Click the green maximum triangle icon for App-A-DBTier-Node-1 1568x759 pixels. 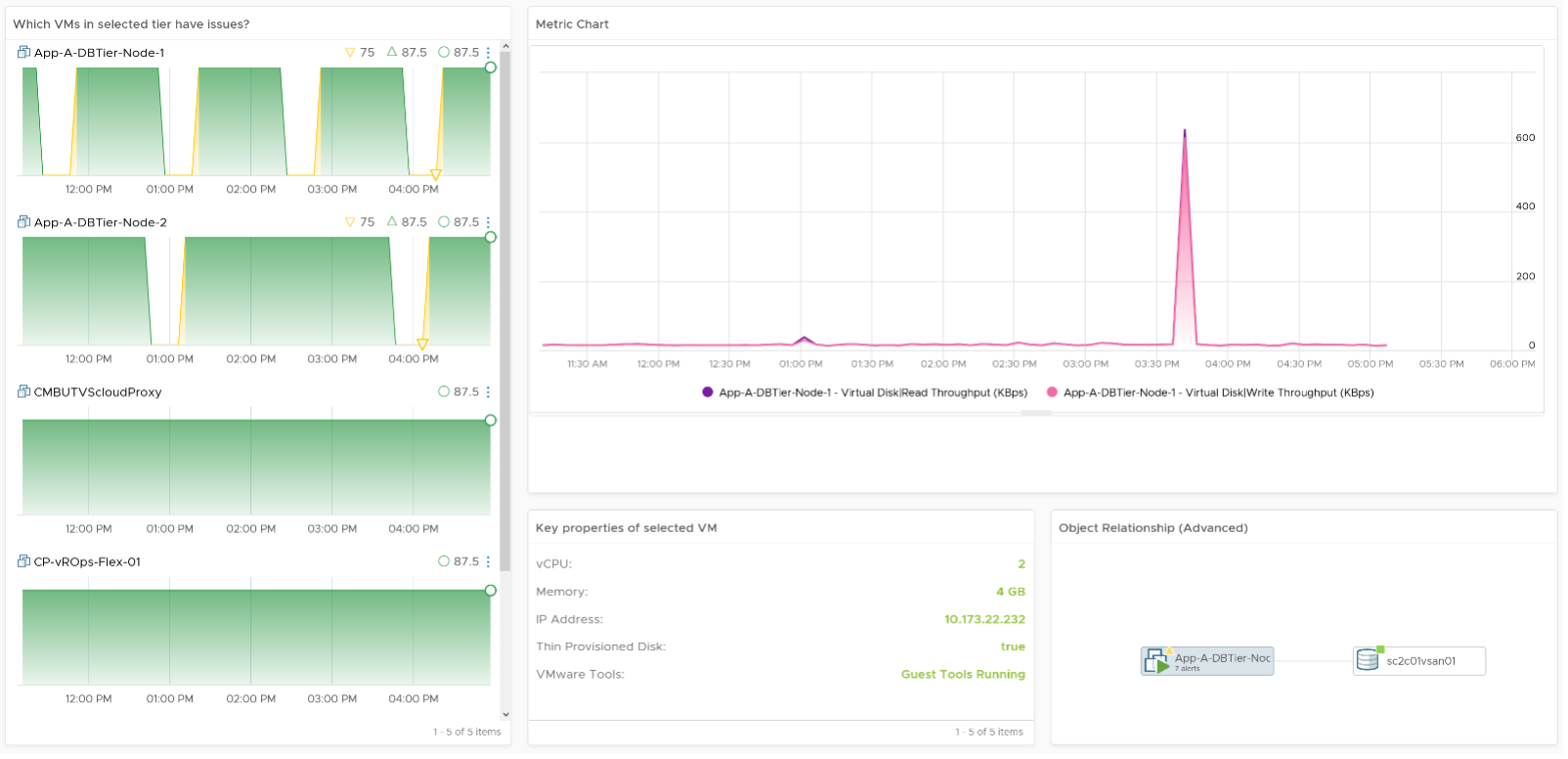[392, 52]
